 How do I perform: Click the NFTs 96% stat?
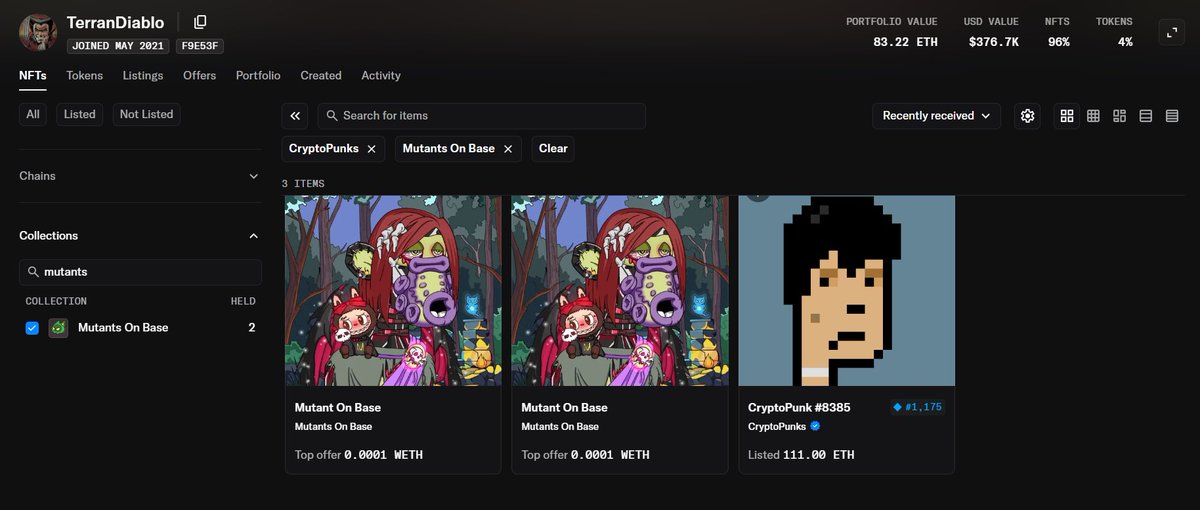(x=1058, y=32)
